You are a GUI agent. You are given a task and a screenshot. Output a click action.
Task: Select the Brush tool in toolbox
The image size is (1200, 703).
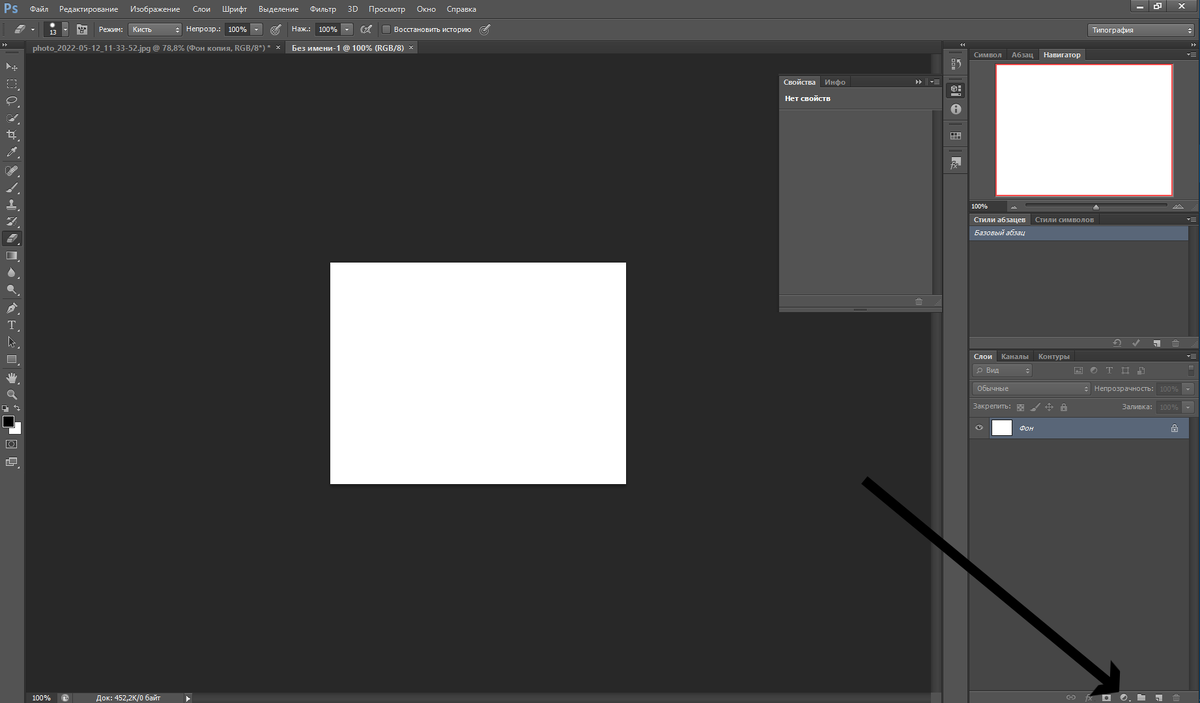pos(12,188)
